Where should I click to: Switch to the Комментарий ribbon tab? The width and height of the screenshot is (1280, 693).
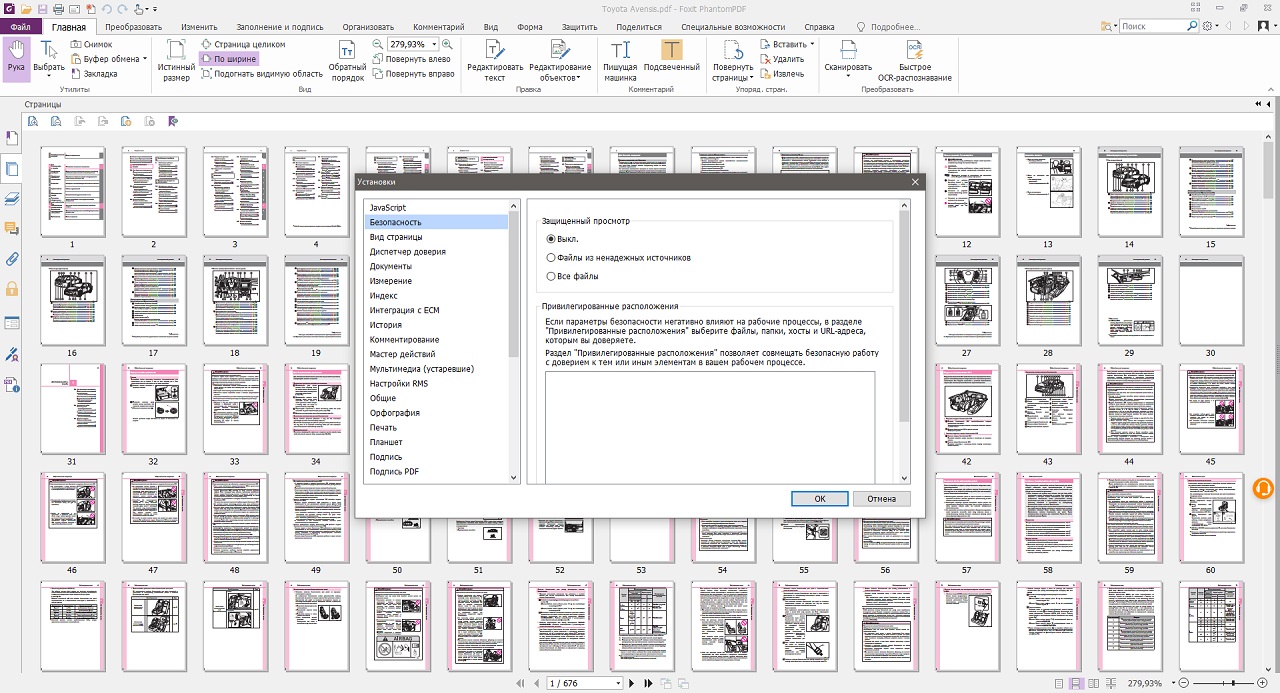pos(438,27)
